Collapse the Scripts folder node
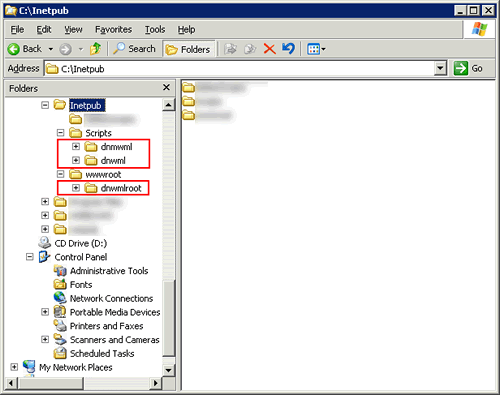The width and height of the screenshot is (500, 395). coord(60,133)
